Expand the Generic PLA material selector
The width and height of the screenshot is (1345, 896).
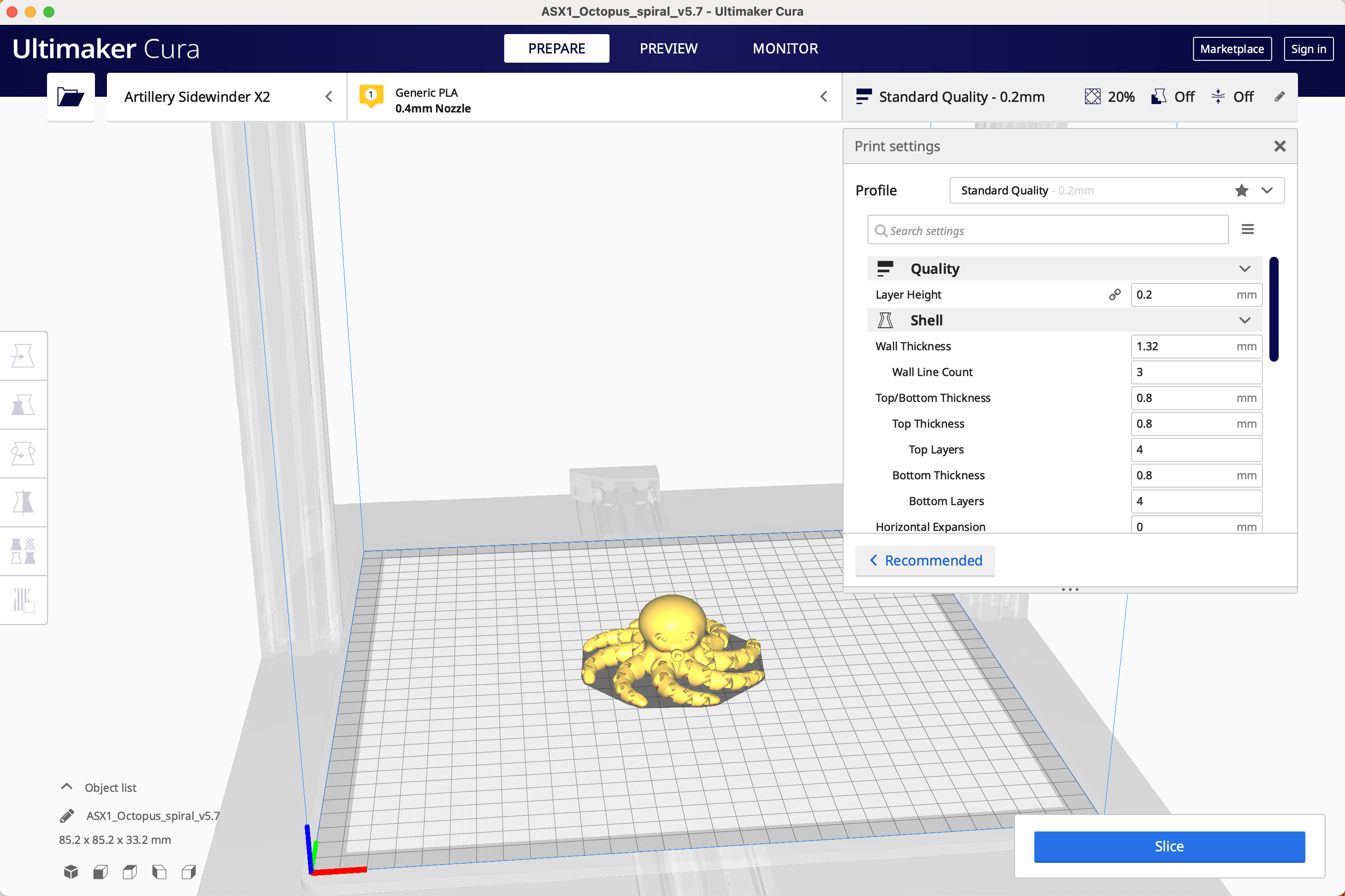[594, 97]
